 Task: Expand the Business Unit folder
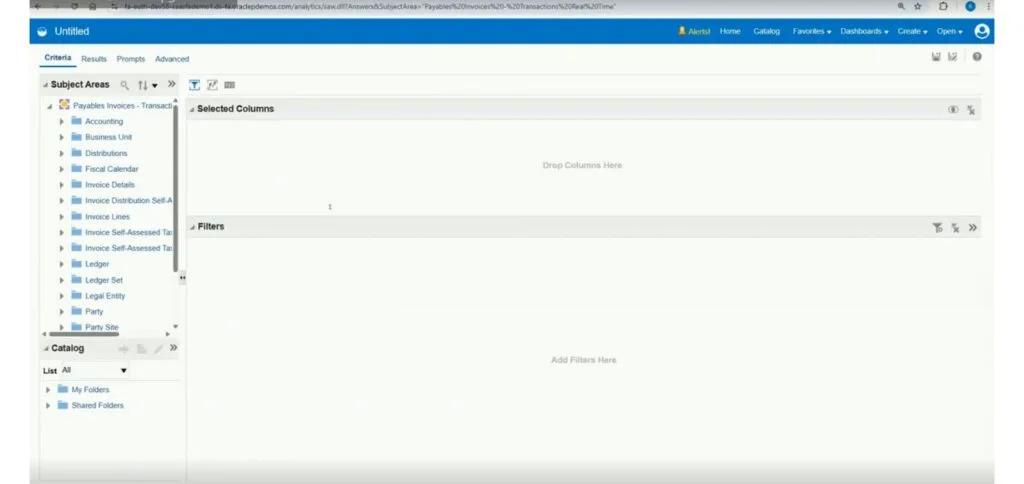click(x=61, y=137)
